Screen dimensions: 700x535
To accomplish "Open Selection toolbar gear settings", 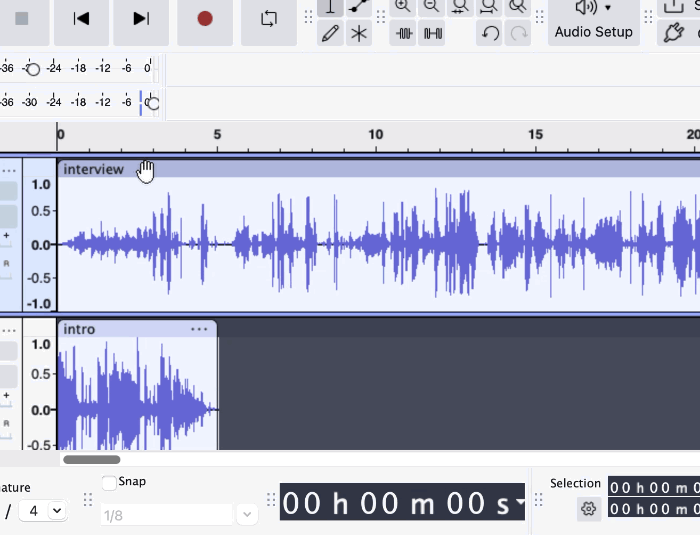I will coord(588,509).
